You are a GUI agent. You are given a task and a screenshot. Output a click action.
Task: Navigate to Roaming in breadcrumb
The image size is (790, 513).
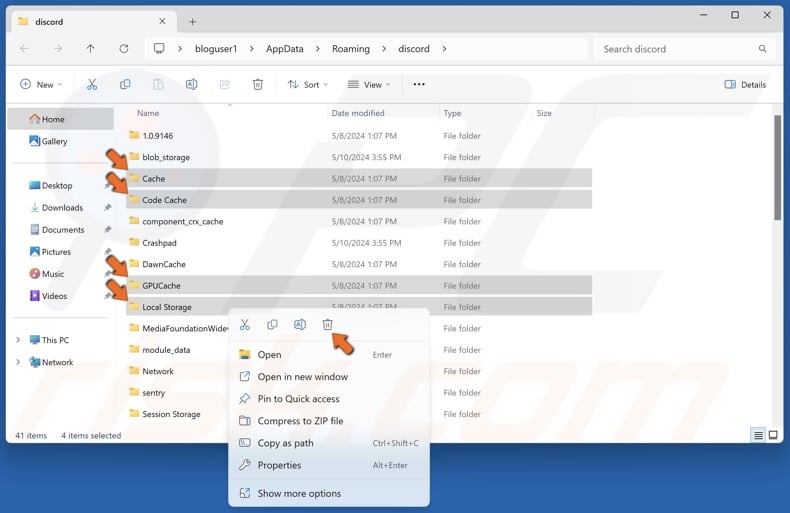click(351, 49)
